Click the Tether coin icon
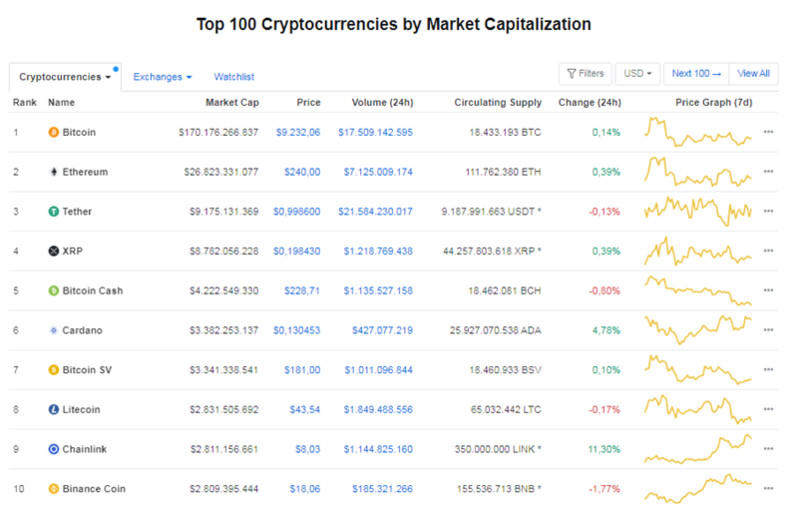Image resolution: width=798 pixels, height=508 pixels. [x=54, y=211]
